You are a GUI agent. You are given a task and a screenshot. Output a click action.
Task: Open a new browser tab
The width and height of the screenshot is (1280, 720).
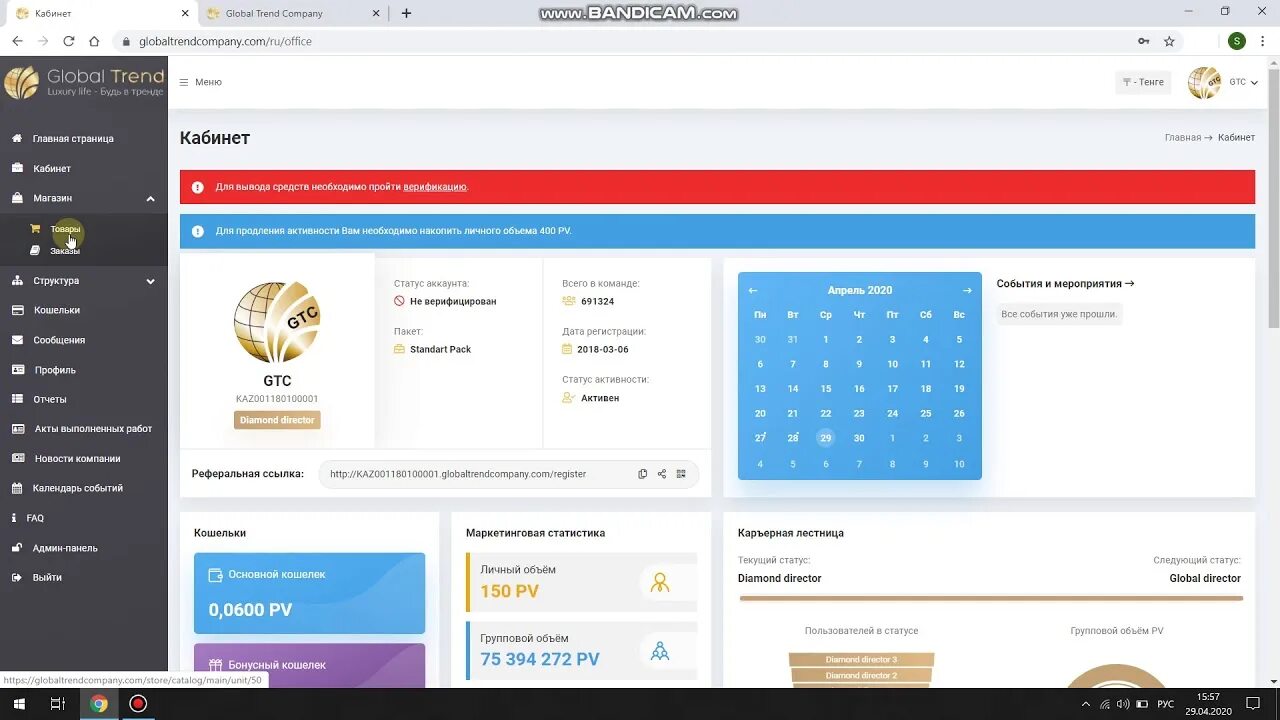pos(406,13)
